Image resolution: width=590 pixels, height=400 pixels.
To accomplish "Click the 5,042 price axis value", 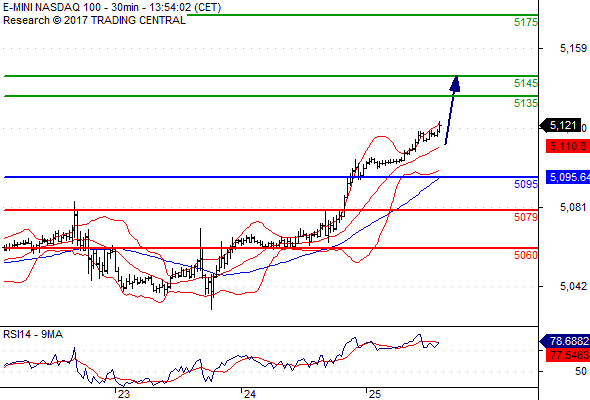I will coord(573,286).
